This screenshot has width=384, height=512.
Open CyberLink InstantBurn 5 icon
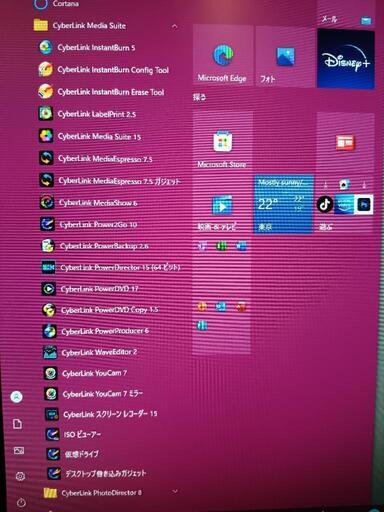[x=46, y=47]
